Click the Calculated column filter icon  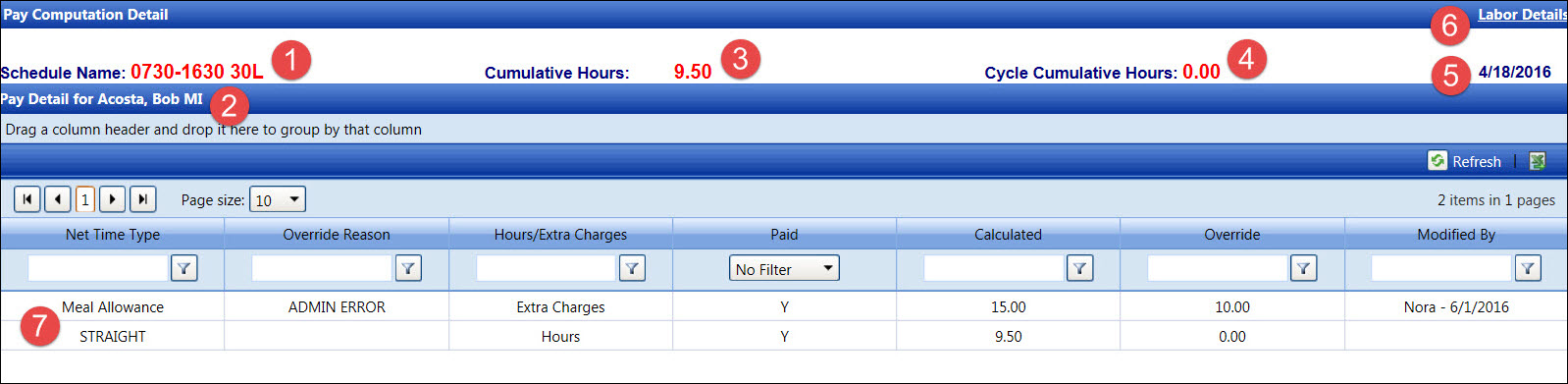[x=1080, y=268]
